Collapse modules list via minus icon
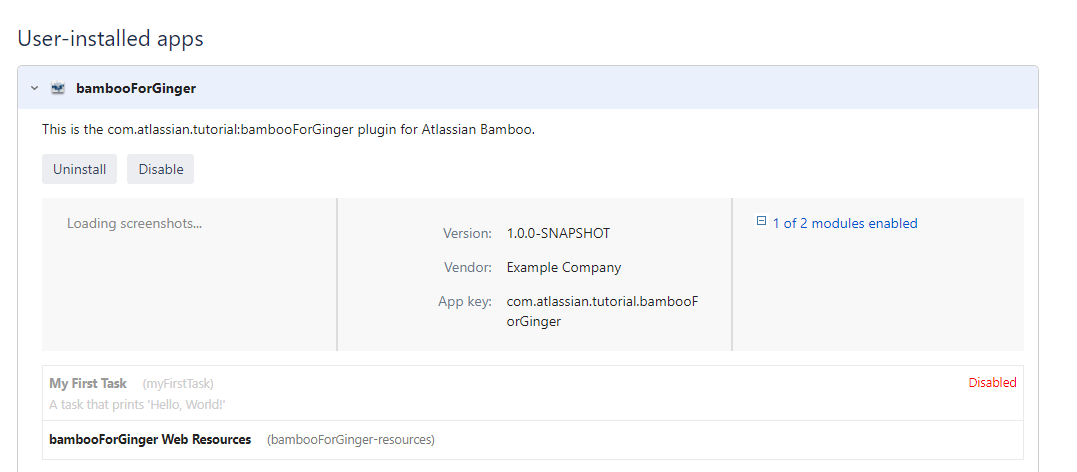Screen dimensions: 1077x472 761,221
